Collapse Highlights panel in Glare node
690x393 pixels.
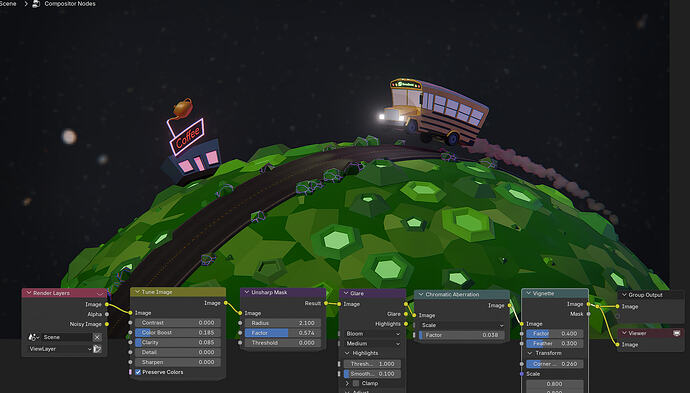(x=347, y=353)
